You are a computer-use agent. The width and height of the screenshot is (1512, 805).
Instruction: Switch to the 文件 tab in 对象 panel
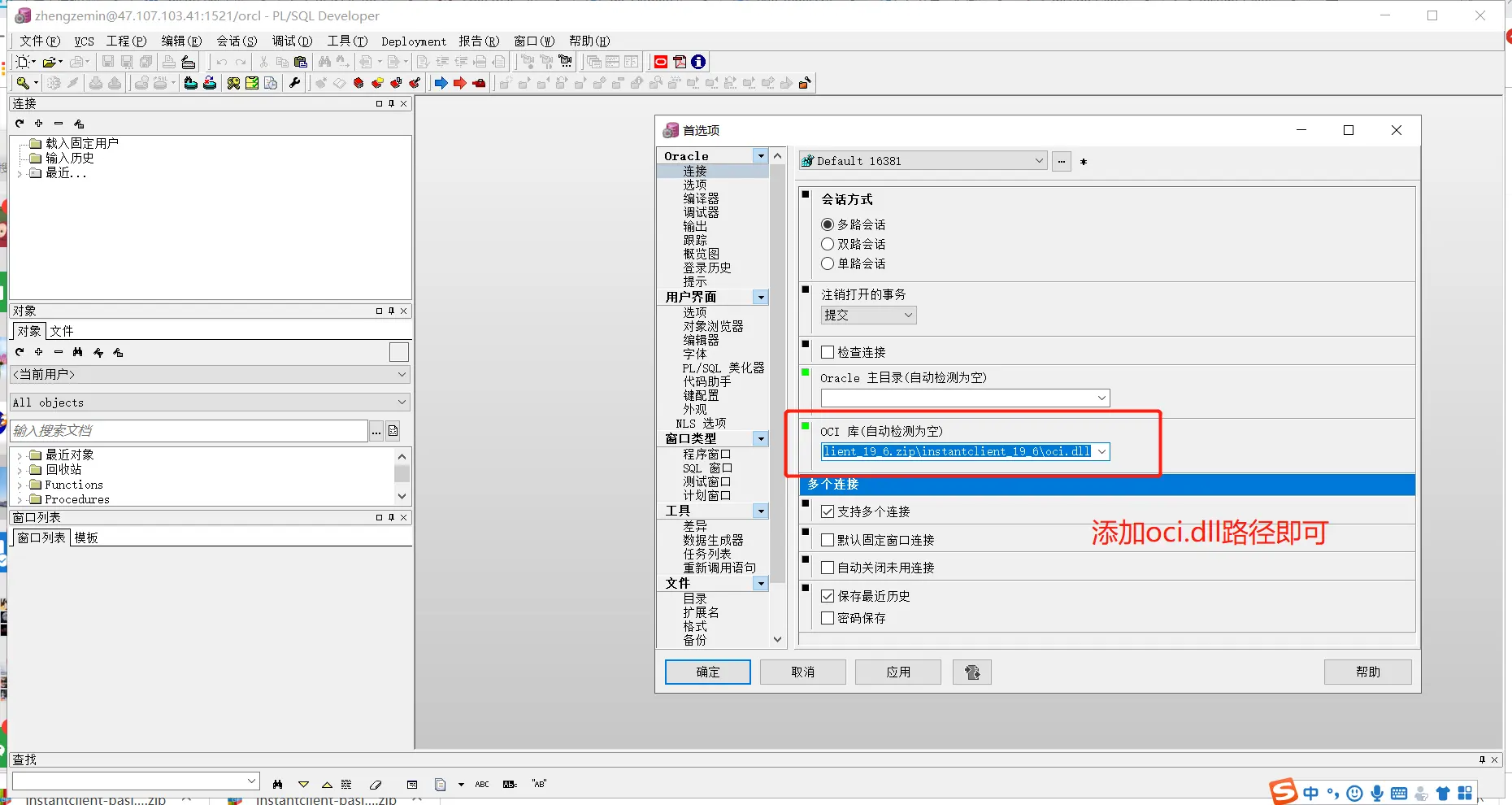click(x=62, y=331)
